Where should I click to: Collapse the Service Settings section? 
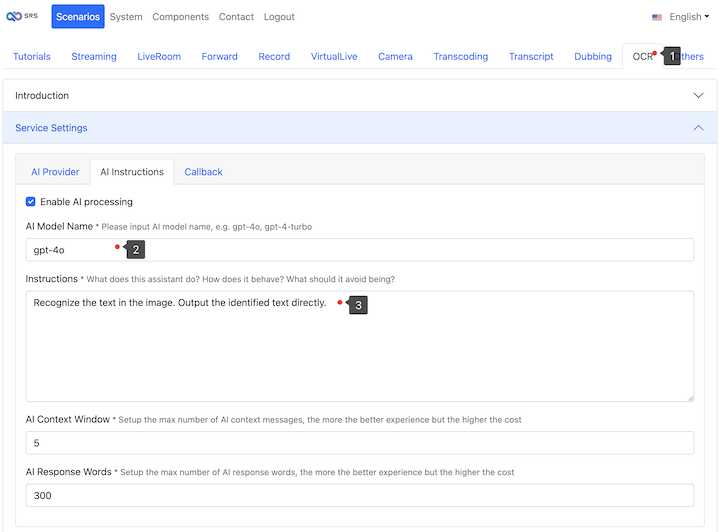pyautogui.click(x=698, y=128)
